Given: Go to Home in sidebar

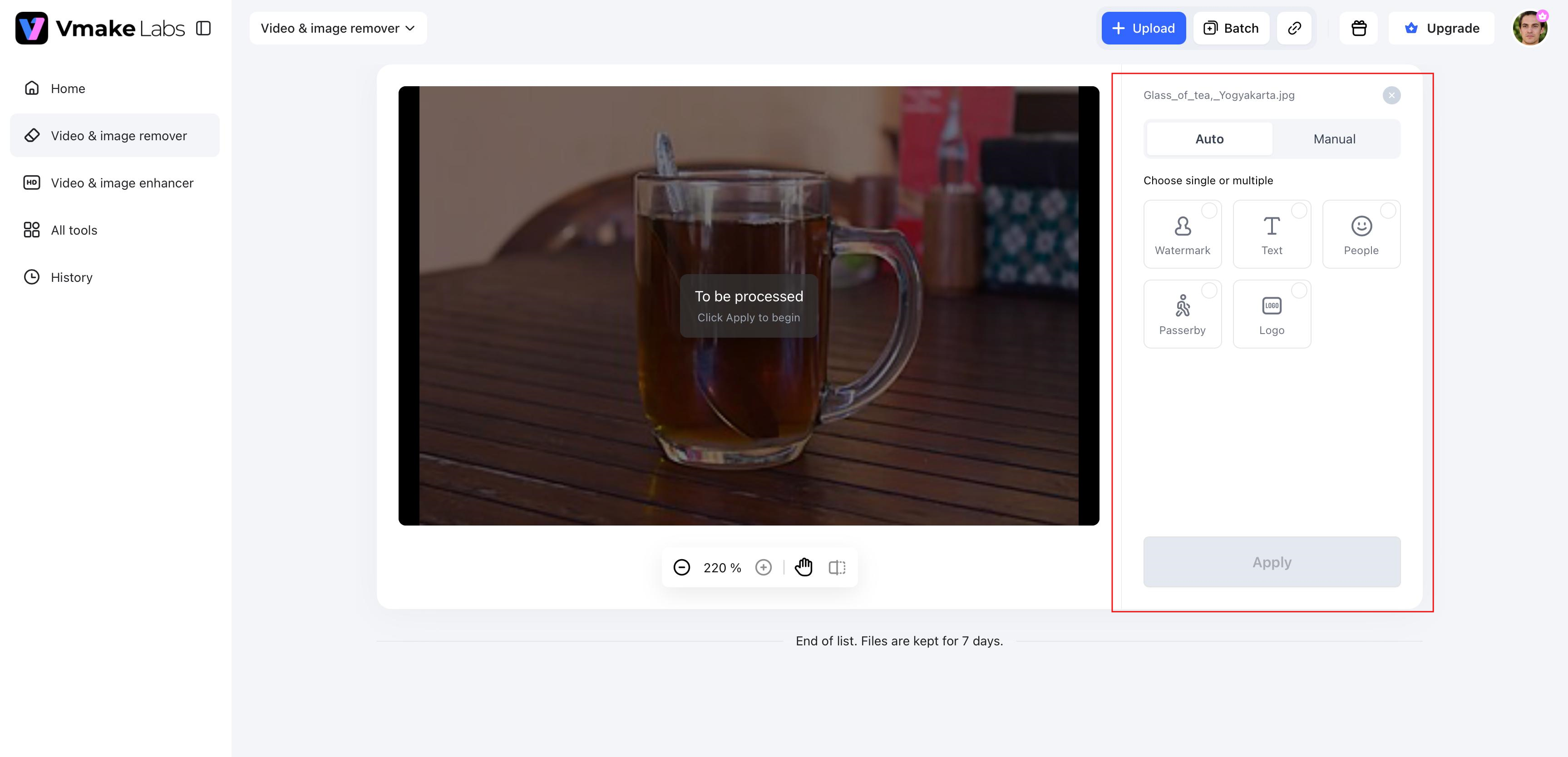Looking at the screenshot, I should click(x=114, y=88).
